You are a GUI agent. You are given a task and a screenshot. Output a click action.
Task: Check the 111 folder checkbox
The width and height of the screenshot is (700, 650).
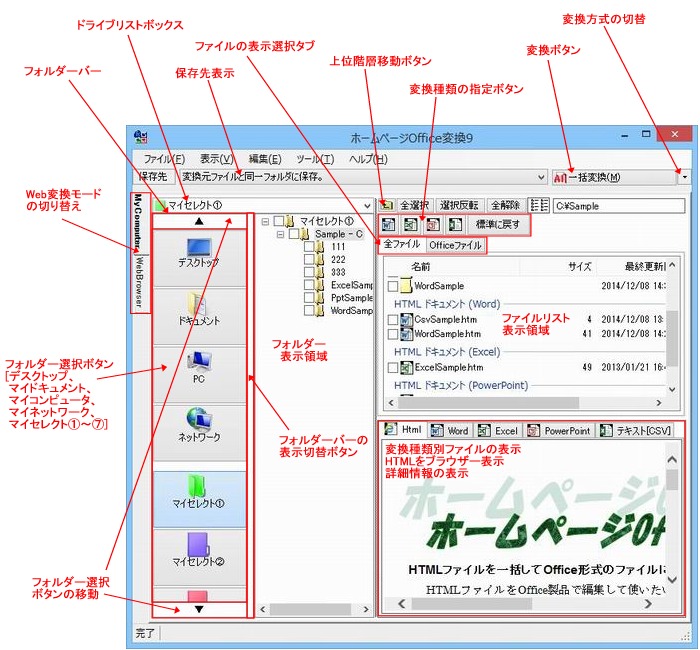click(x=309, y=246)
